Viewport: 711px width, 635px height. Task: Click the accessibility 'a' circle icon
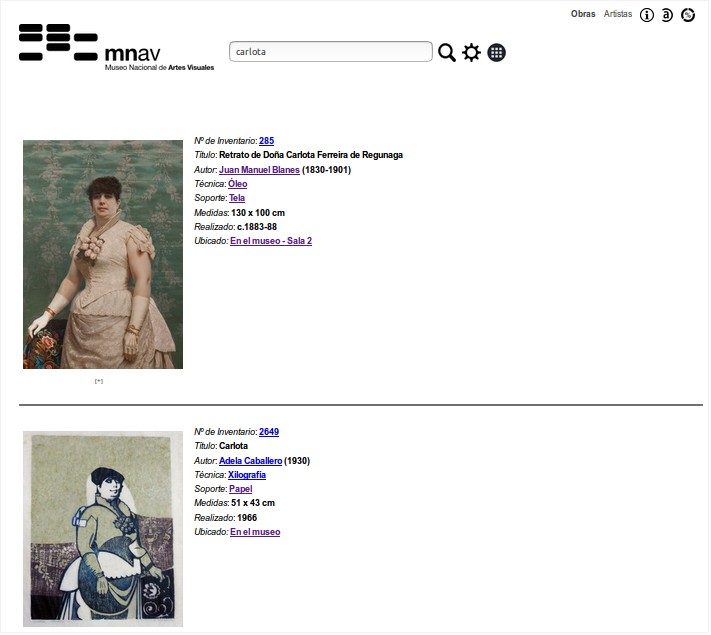pos(667,15)
